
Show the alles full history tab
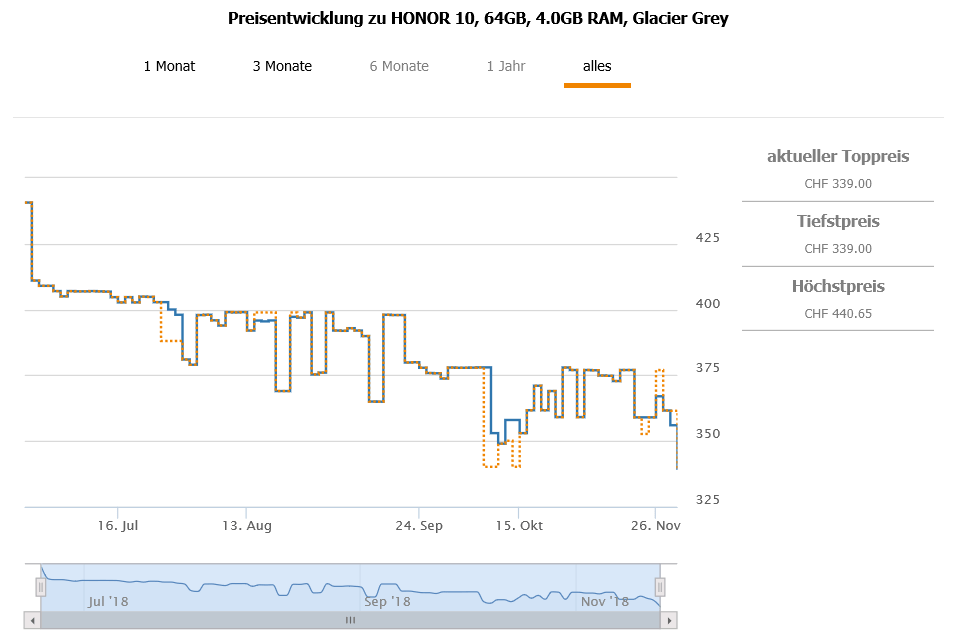(597, 66)
